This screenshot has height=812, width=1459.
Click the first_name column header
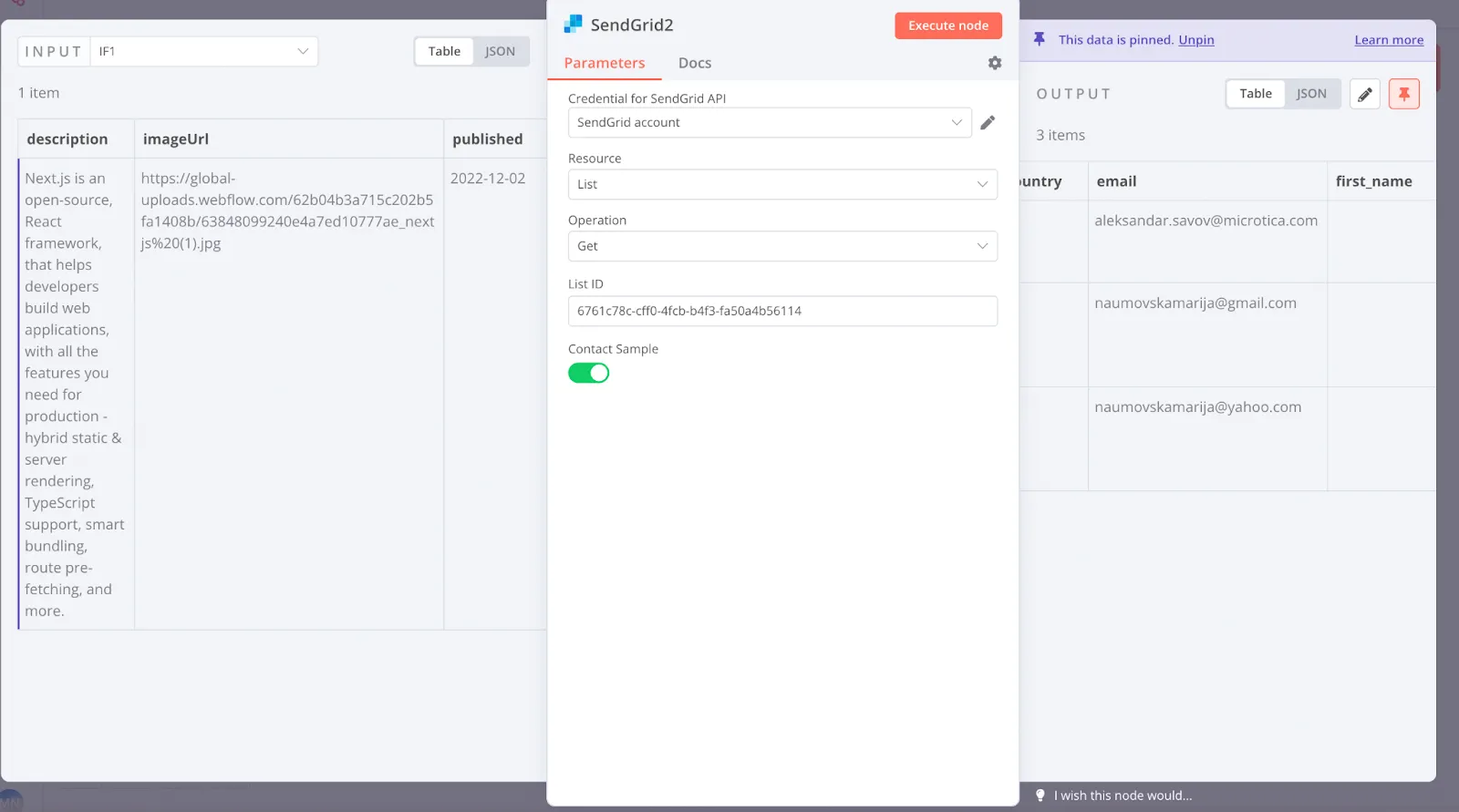[x=1381, y=181]
